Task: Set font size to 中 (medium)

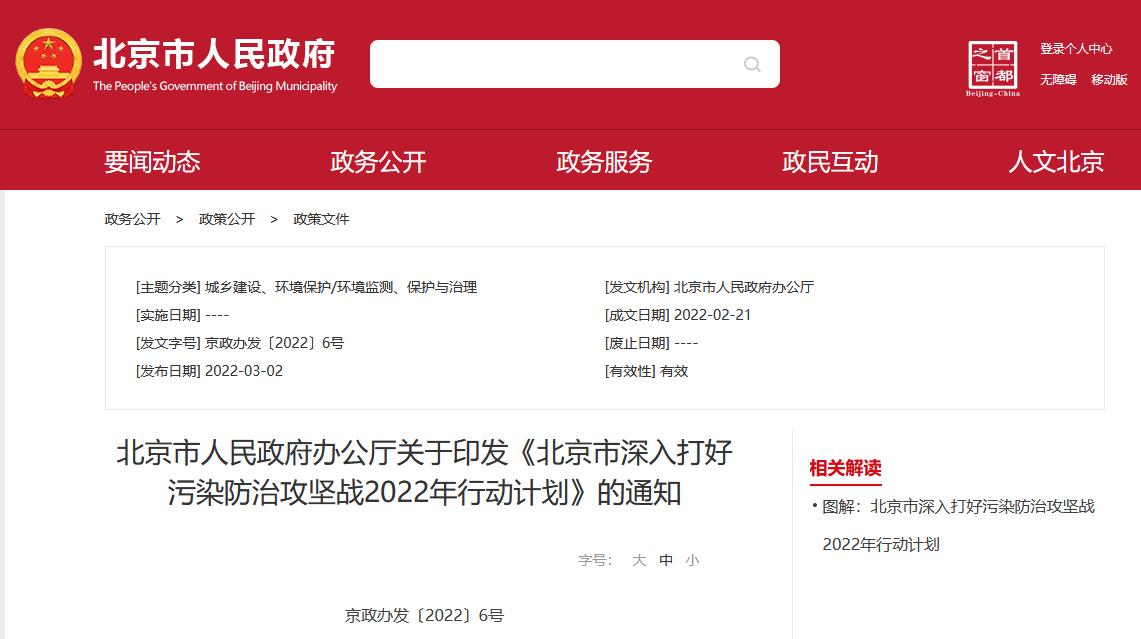Action: point(666,560)
